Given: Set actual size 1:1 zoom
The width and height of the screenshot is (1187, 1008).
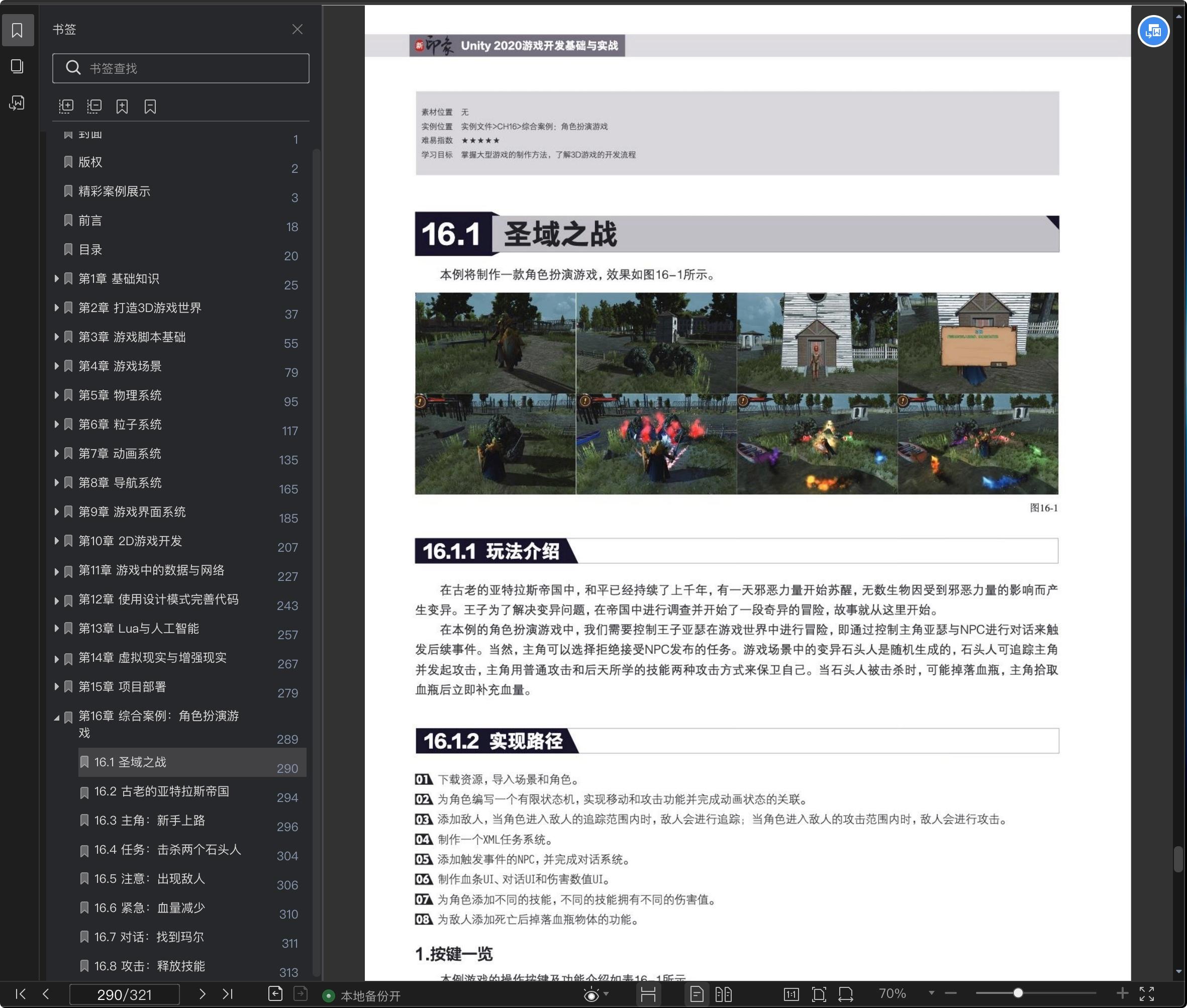Looking at the screenshot, I should pos(791,994).
